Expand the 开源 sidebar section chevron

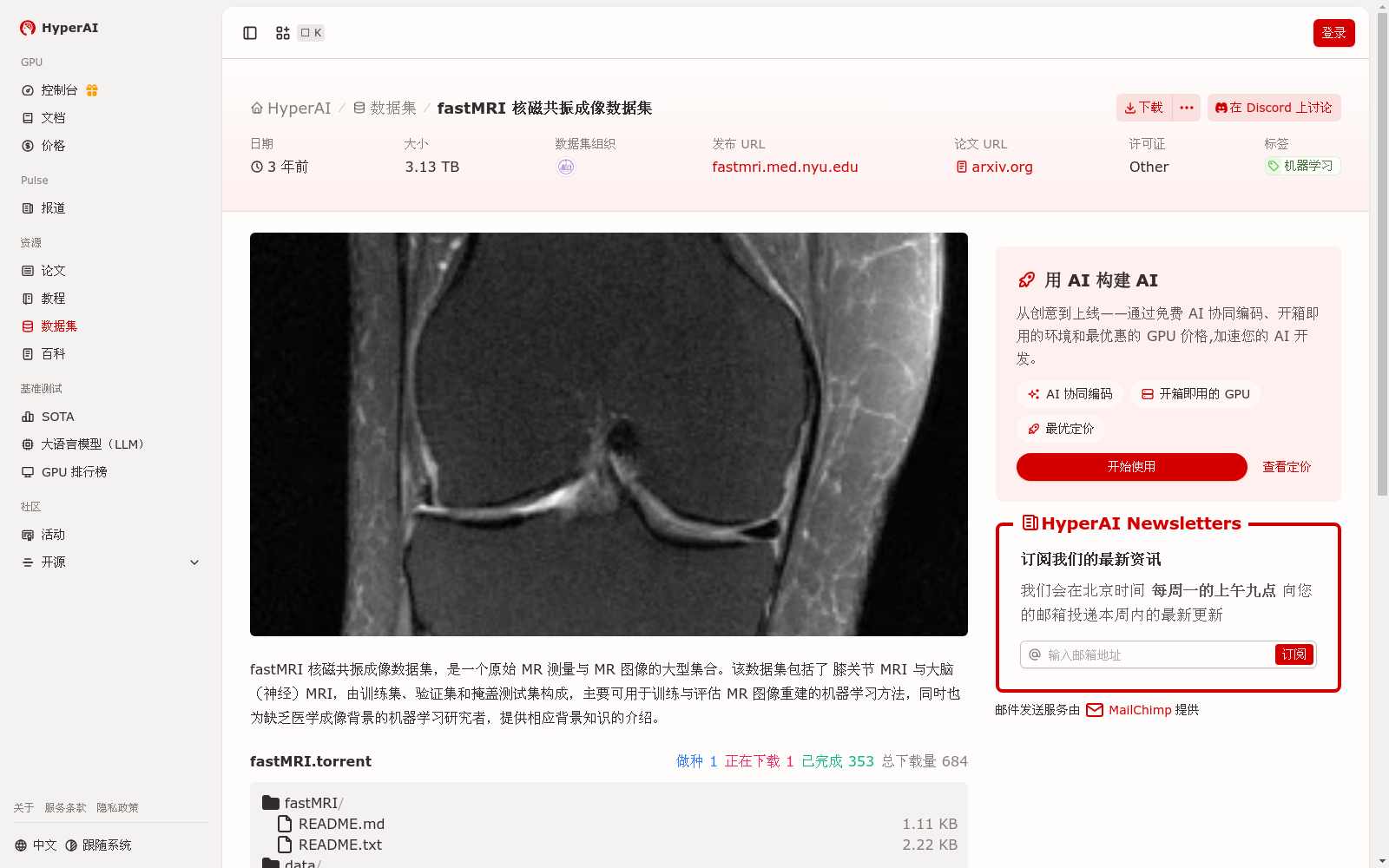(194, 562)
